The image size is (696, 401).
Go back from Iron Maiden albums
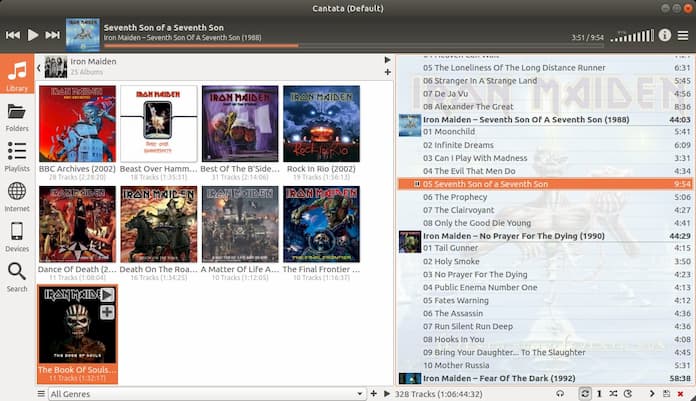pos(38,67)
